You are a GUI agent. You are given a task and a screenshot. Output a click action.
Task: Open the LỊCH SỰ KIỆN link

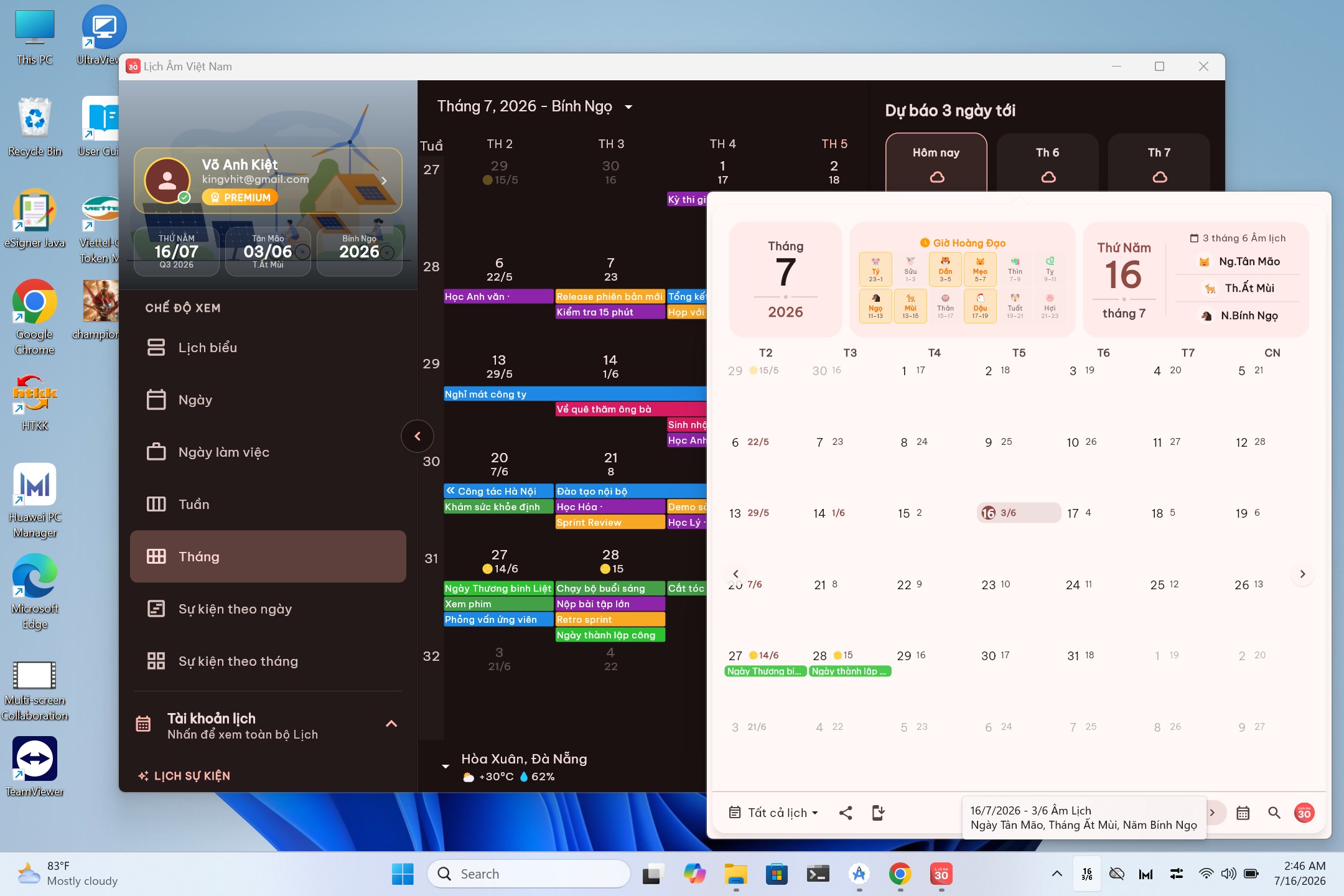tap(185, 776)
